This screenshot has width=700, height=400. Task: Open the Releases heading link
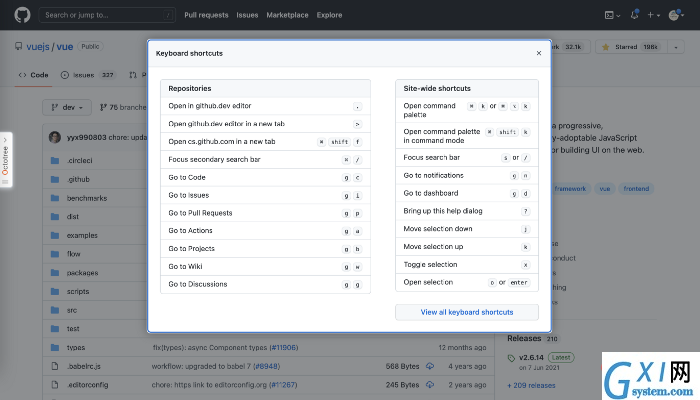point(524,338)
